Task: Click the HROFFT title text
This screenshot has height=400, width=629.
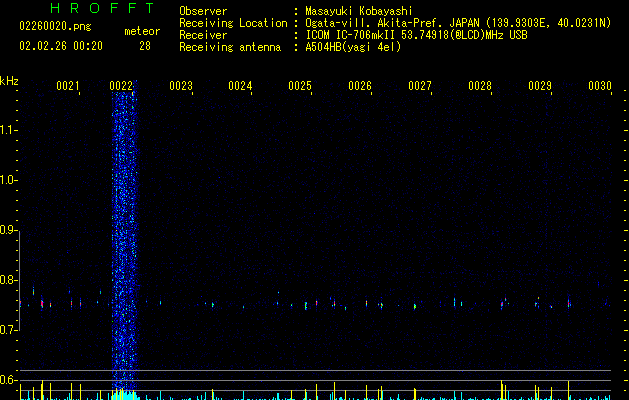Action: (x=102, y=8)
